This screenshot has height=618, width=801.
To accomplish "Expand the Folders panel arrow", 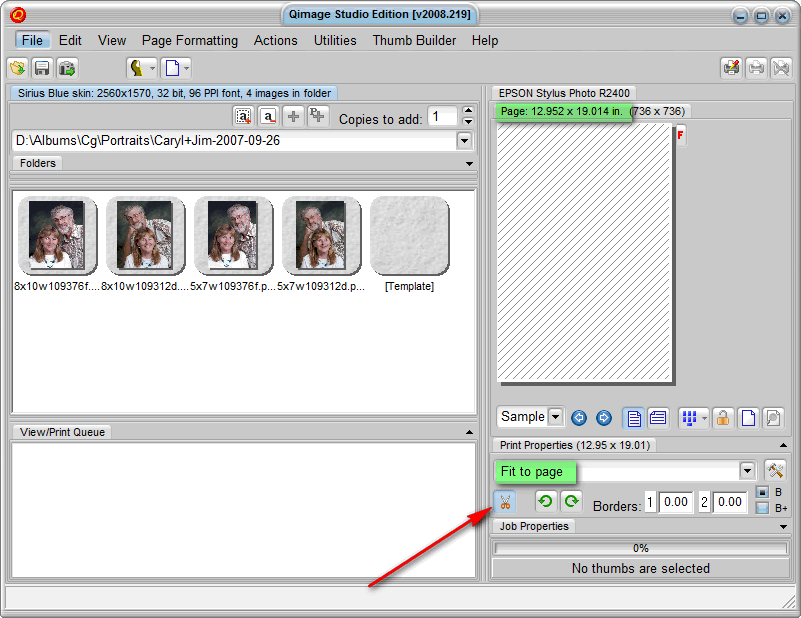I will pyautogui.click(x=469, y=164).
